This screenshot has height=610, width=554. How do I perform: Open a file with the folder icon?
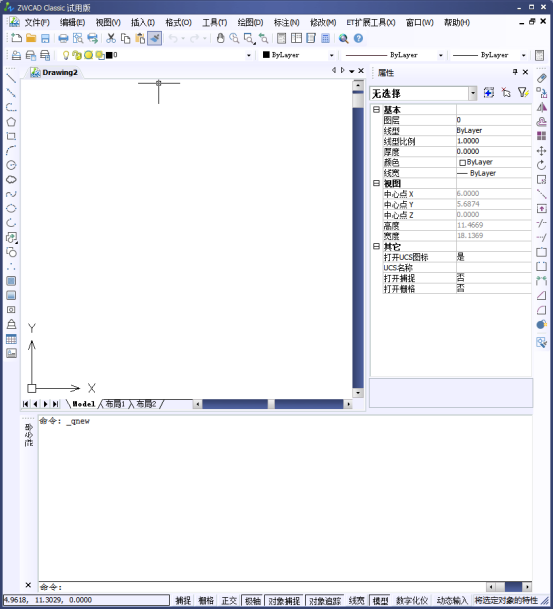(x=31, y=38)
